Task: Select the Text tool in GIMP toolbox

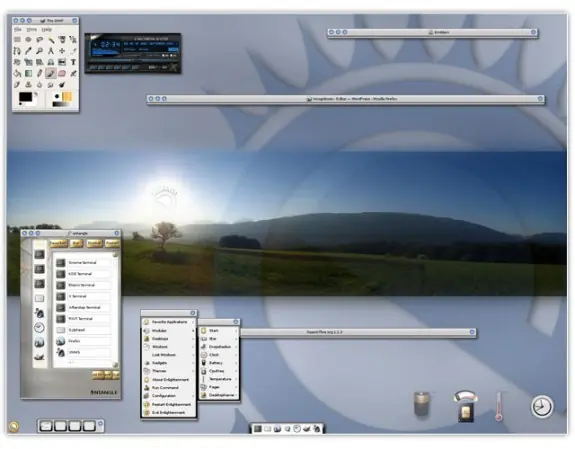Action: point(73,62)
